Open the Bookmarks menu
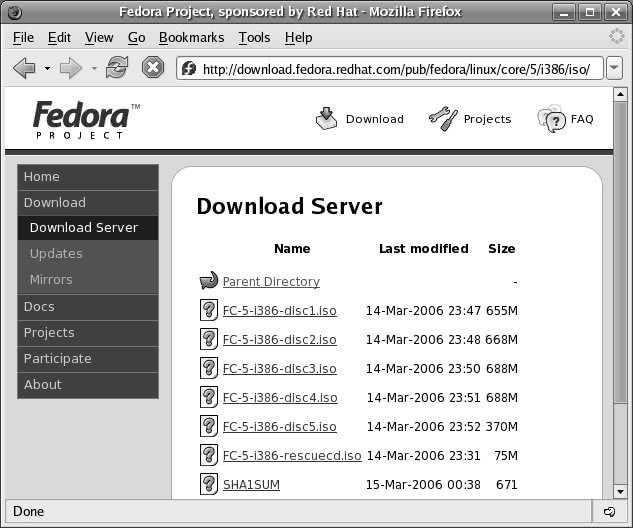633x528 pixels. tap(191, 38)
